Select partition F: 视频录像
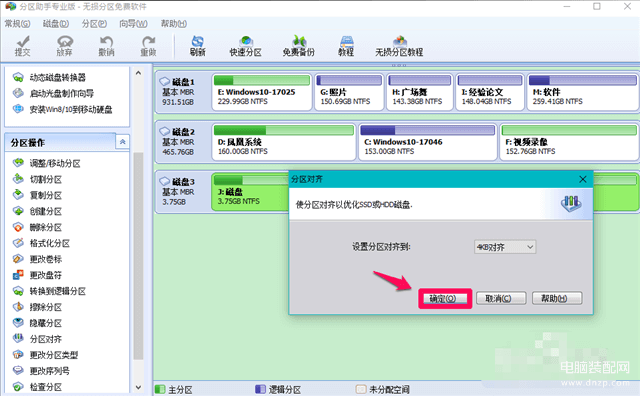The height and width of the screenshot is (396, 640). 570,142
